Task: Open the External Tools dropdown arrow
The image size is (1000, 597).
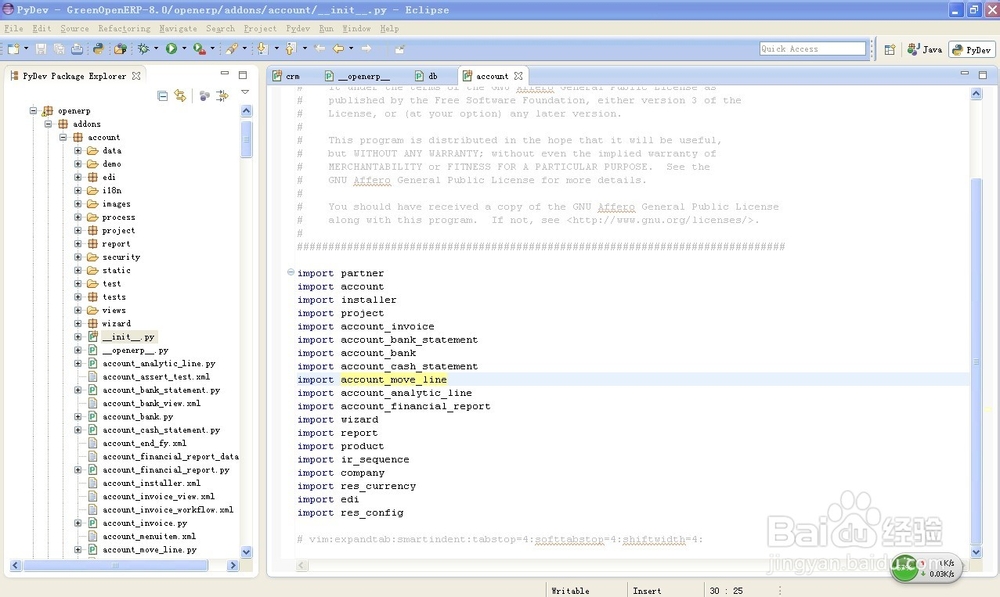Action: pos(212,48)
